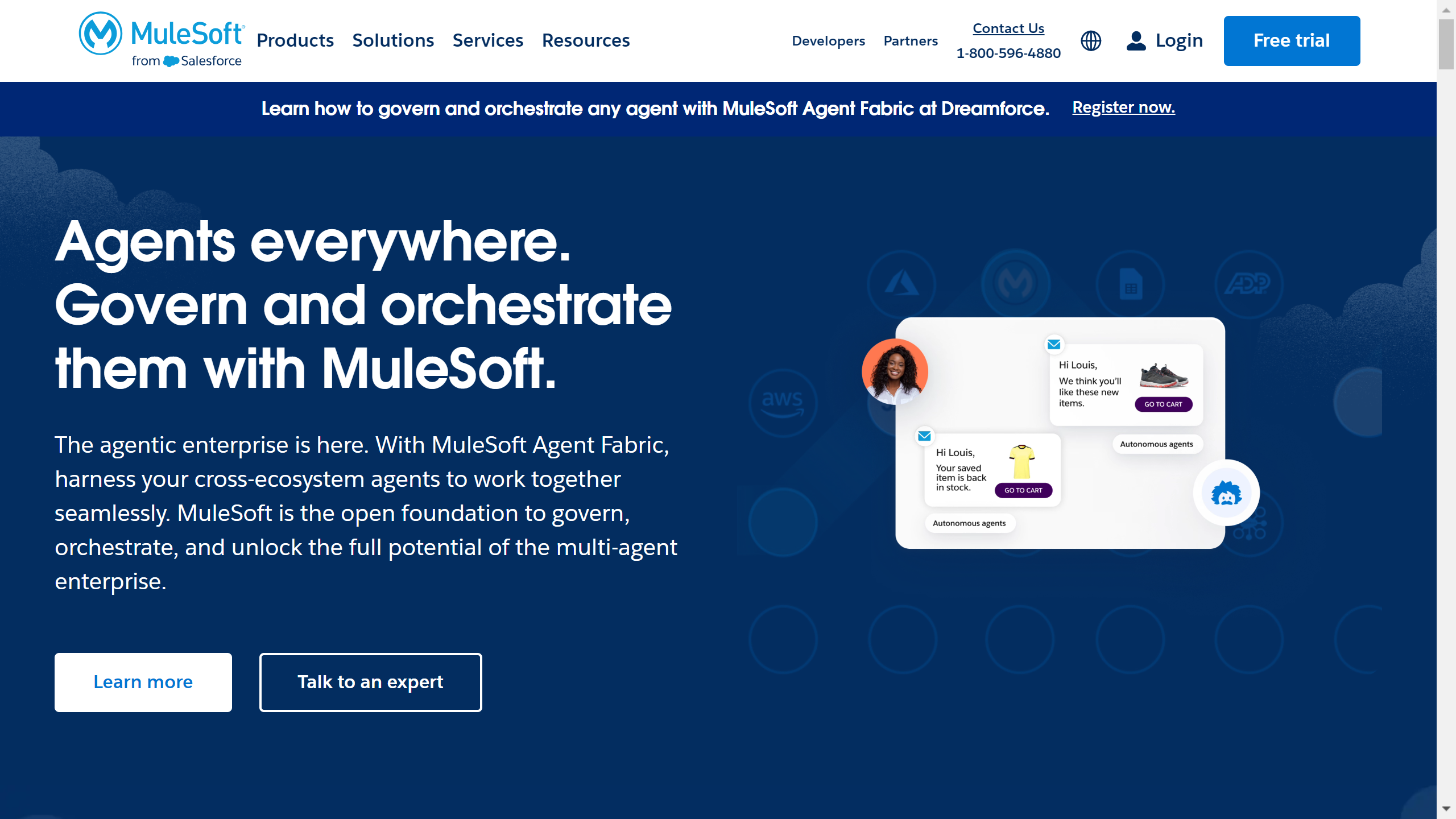Click Register now for Dreamforce

click(x=1123, y=107)
